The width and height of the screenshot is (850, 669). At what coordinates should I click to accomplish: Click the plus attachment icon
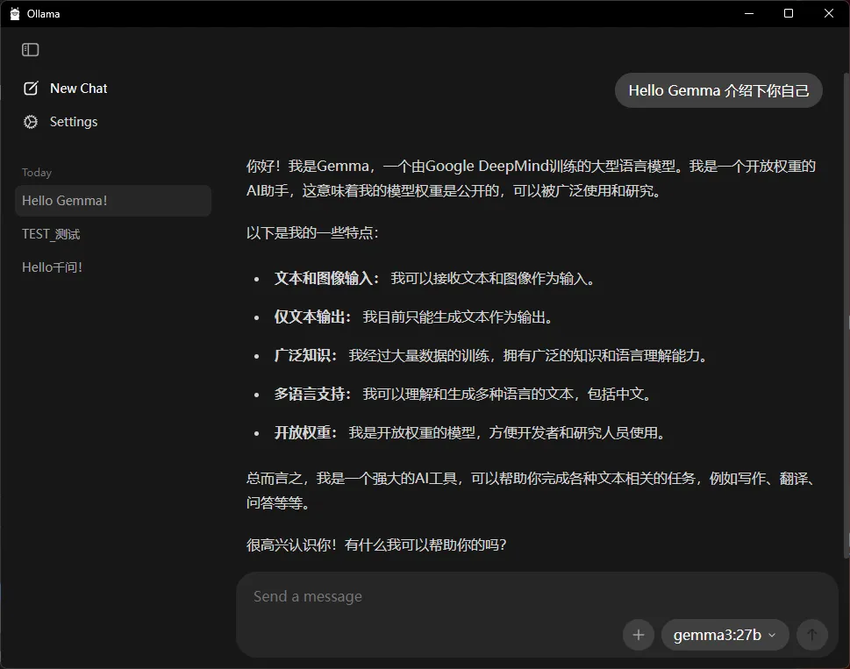tap(638, 635)
